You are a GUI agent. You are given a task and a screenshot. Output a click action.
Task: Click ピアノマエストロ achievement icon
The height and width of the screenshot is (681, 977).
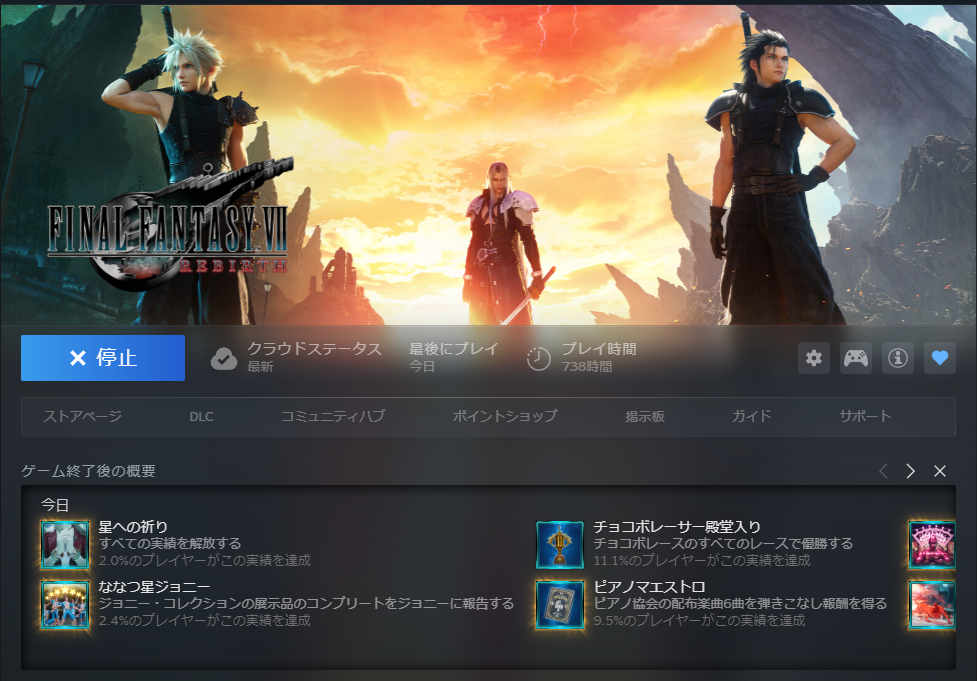(560, 604)
